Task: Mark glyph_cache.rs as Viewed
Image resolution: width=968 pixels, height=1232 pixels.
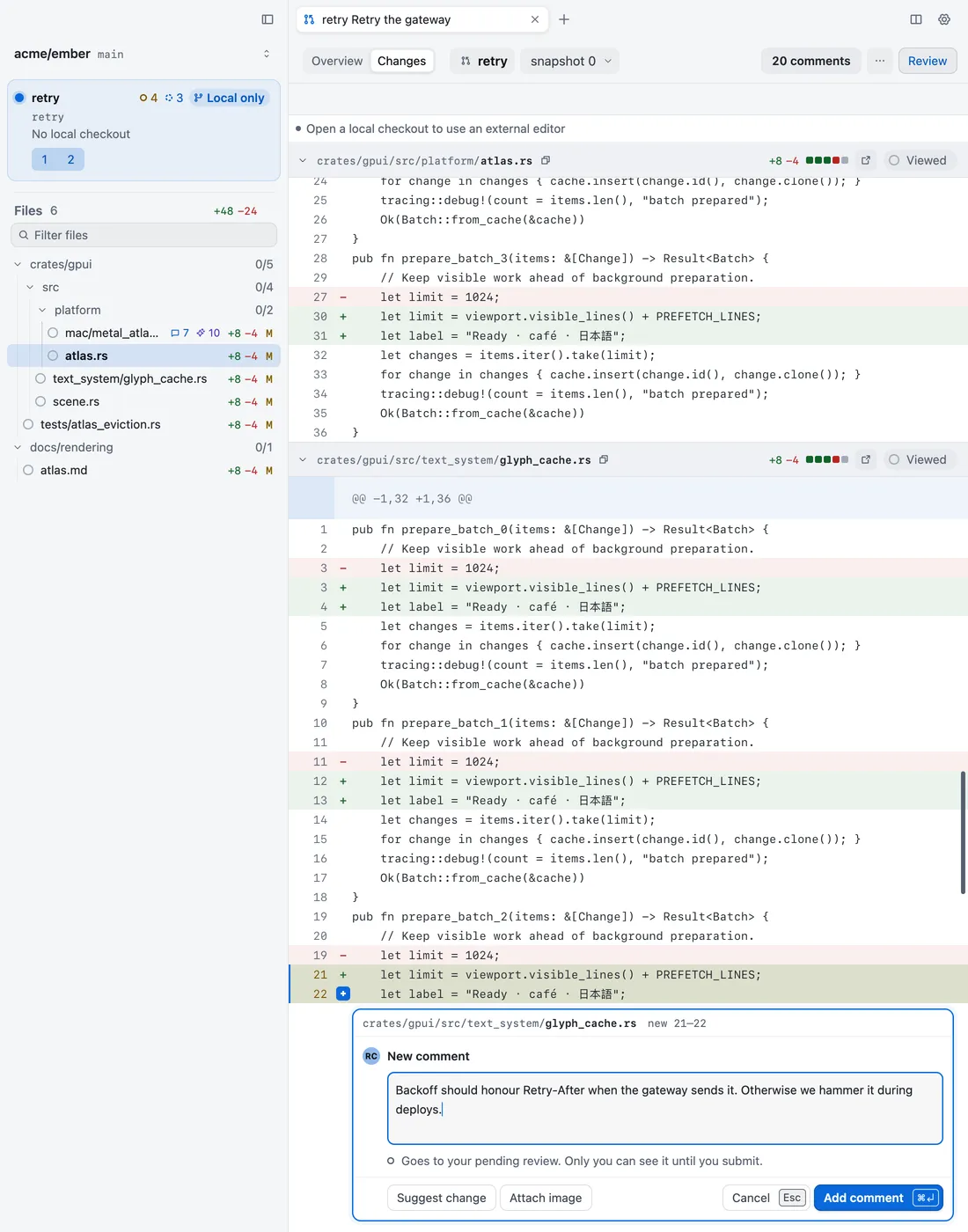Action: pyautogui.click(x=918, y=459)
